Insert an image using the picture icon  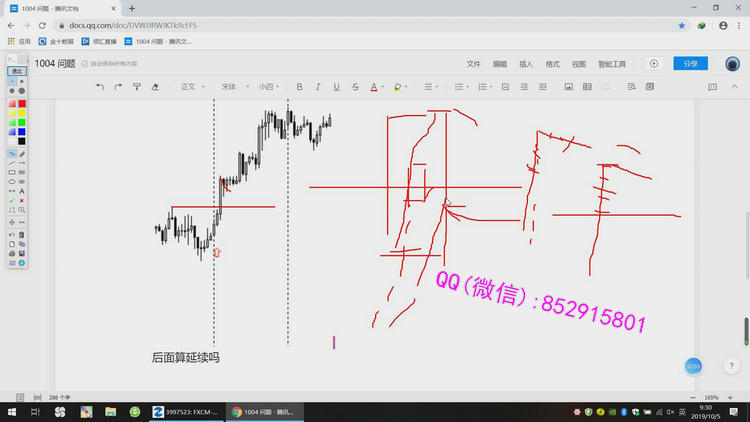(x=569, y=87)
